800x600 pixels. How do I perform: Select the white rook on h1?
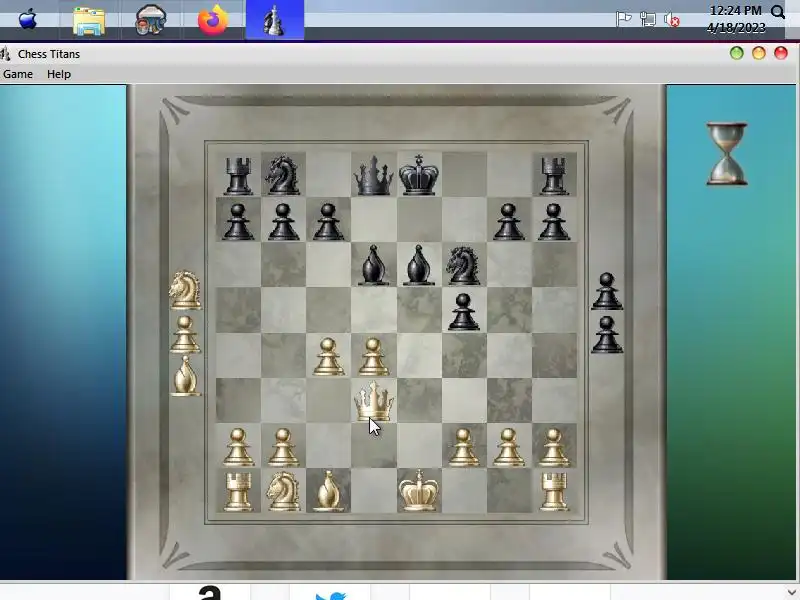tap(554, 491)
